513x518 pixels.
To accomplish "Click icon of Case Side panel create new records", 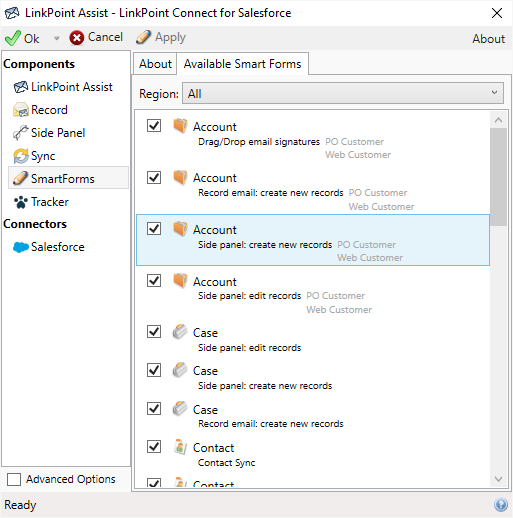I will pyautogui.click(x=180, y=370).
